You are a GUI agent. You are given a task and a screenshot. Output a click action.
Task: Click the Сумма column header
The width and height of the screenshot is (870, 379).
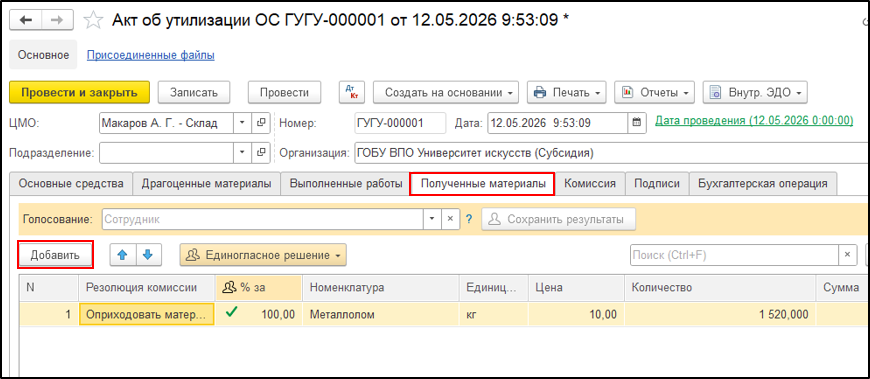[843, 288]
